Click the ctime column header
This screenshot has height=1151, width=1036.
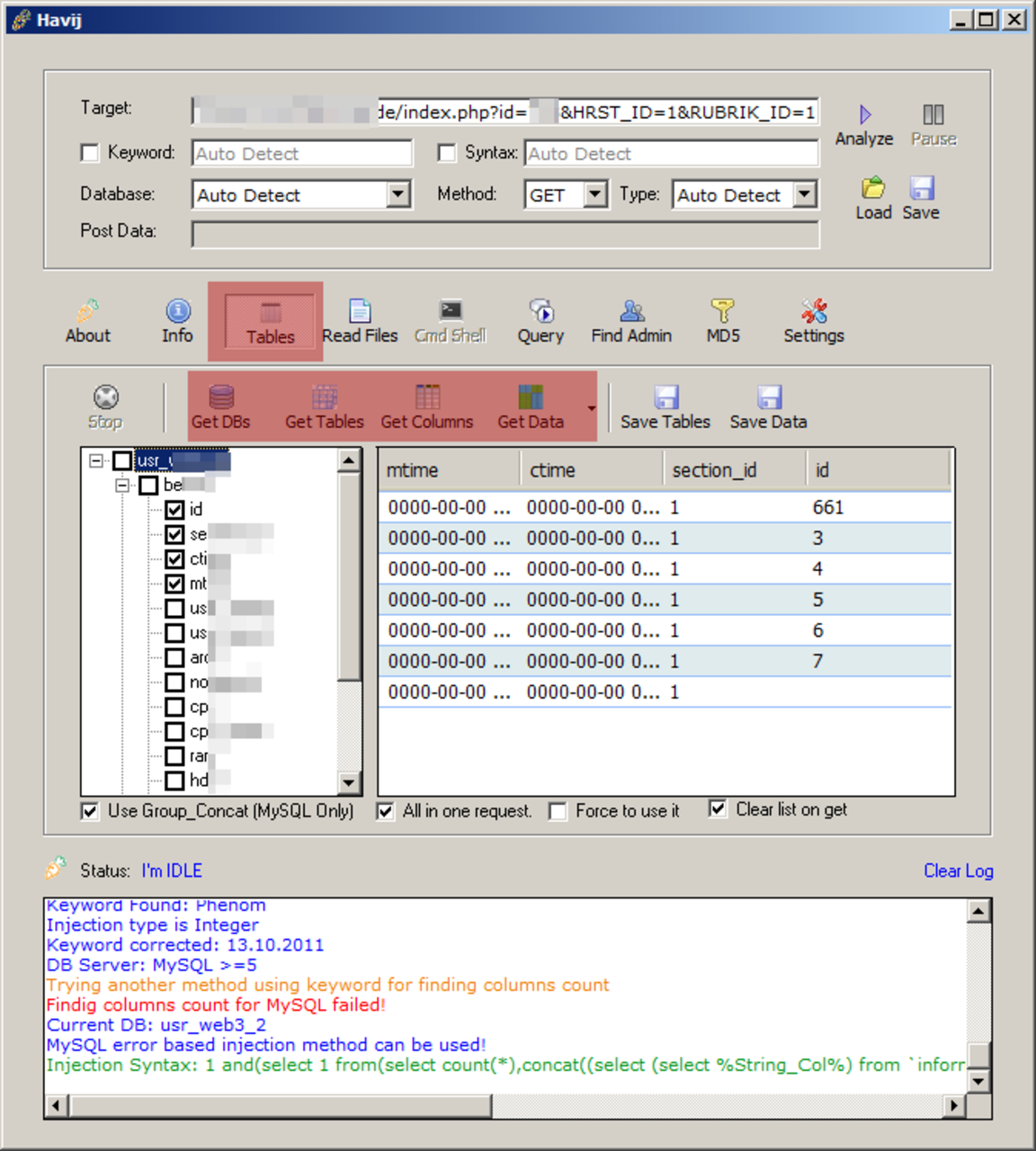(592, 470)
